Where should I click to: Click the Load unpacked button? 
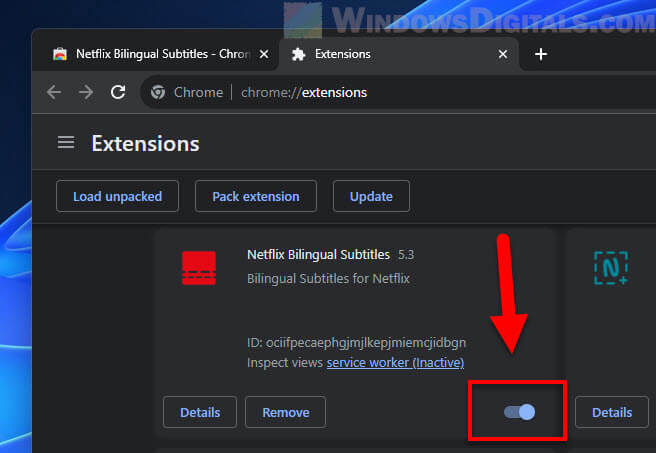117,196
